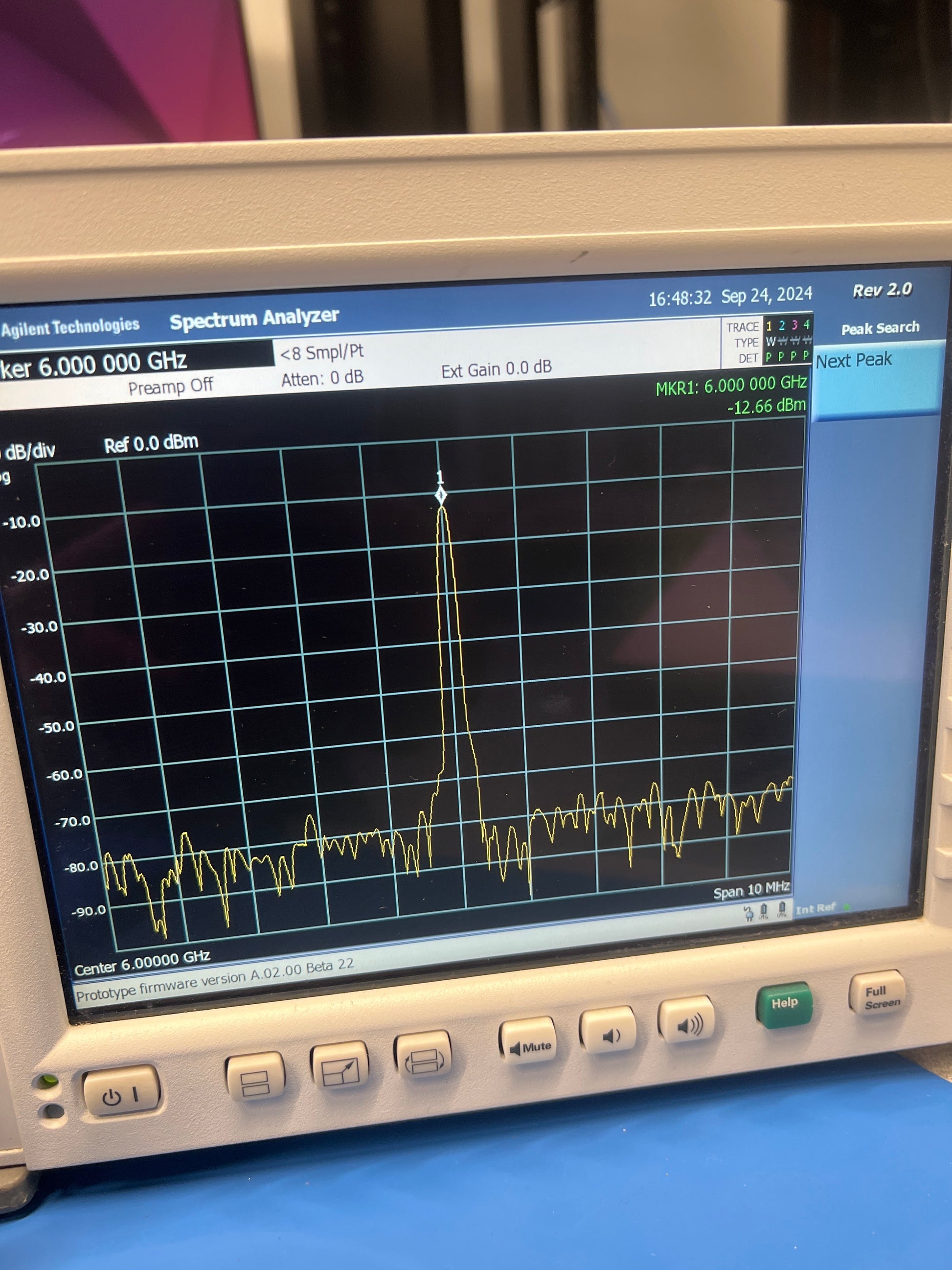Click the Ref 0.0 dBm label

tap(151, 444)
